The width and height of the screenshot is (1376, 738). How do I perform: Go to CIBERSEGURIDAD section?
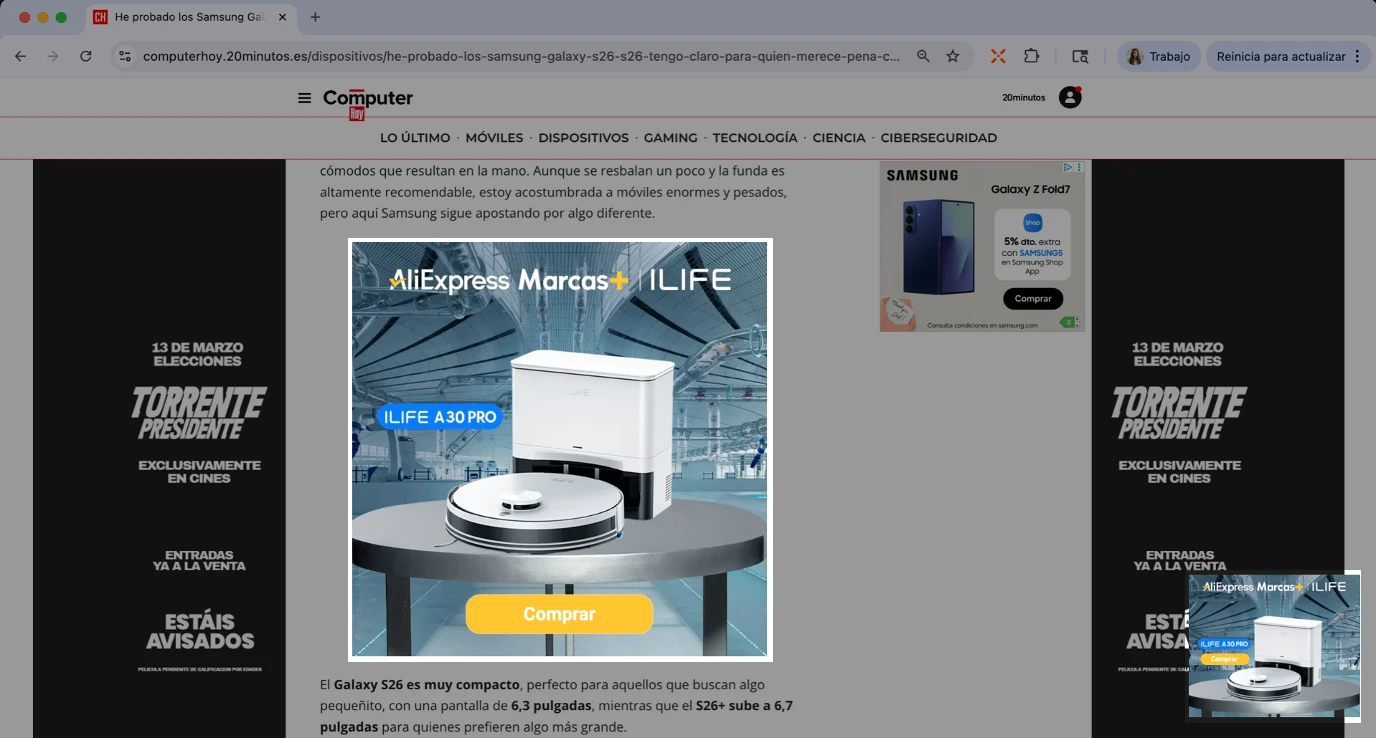point(939,138)
